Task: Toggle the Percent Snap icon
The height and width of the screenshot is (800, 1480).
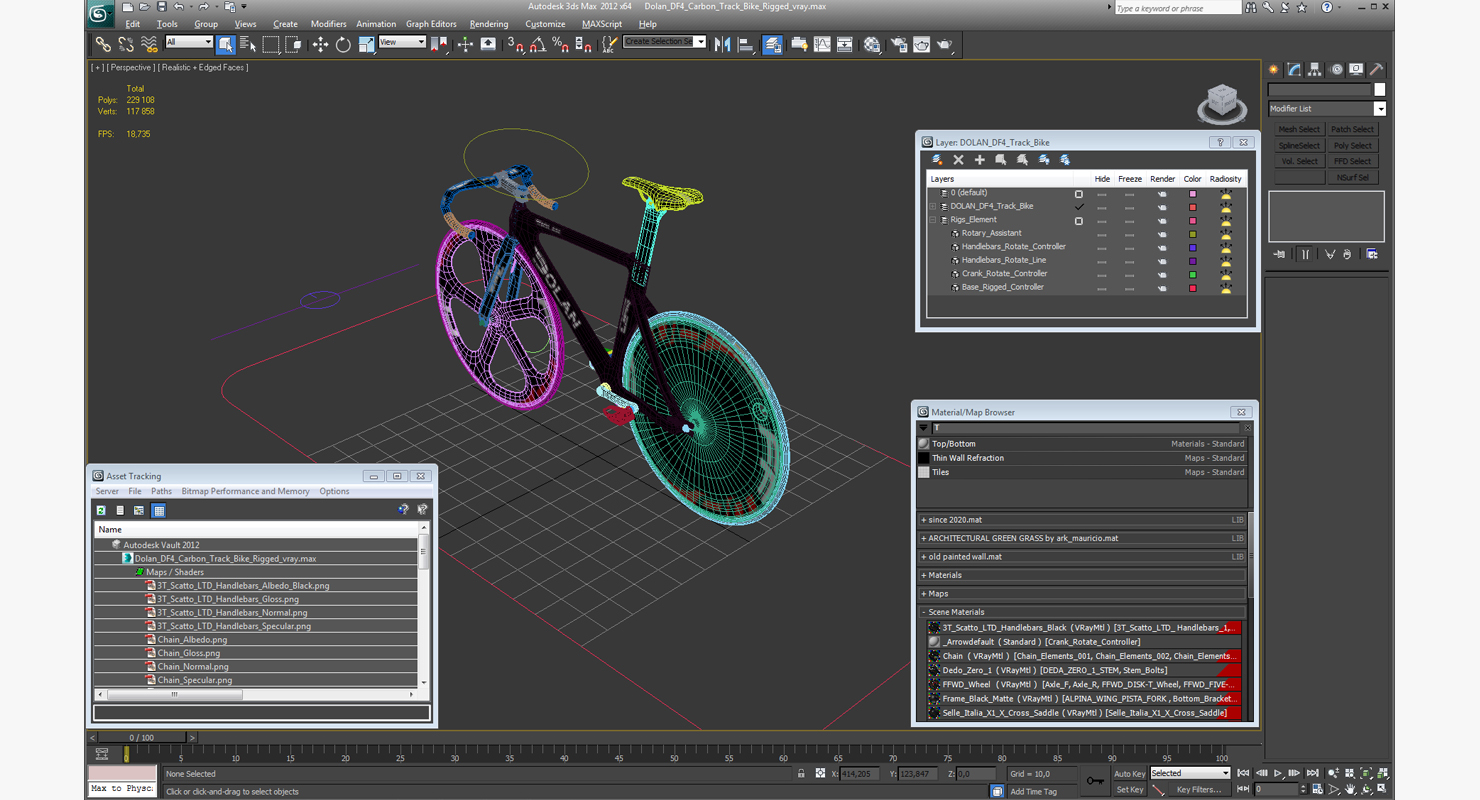Action: 561,44
